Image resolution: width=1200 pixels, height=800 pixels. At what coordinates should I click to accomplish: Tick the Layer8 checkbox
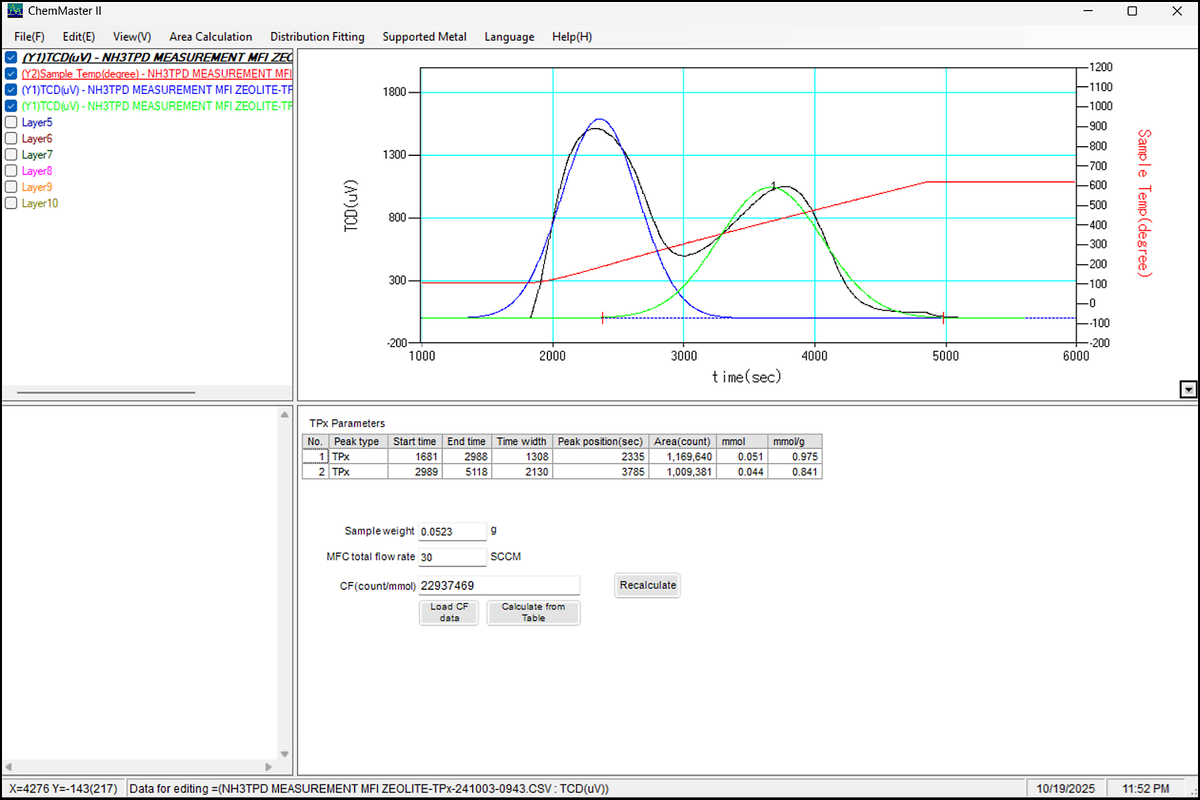[11, 171]
